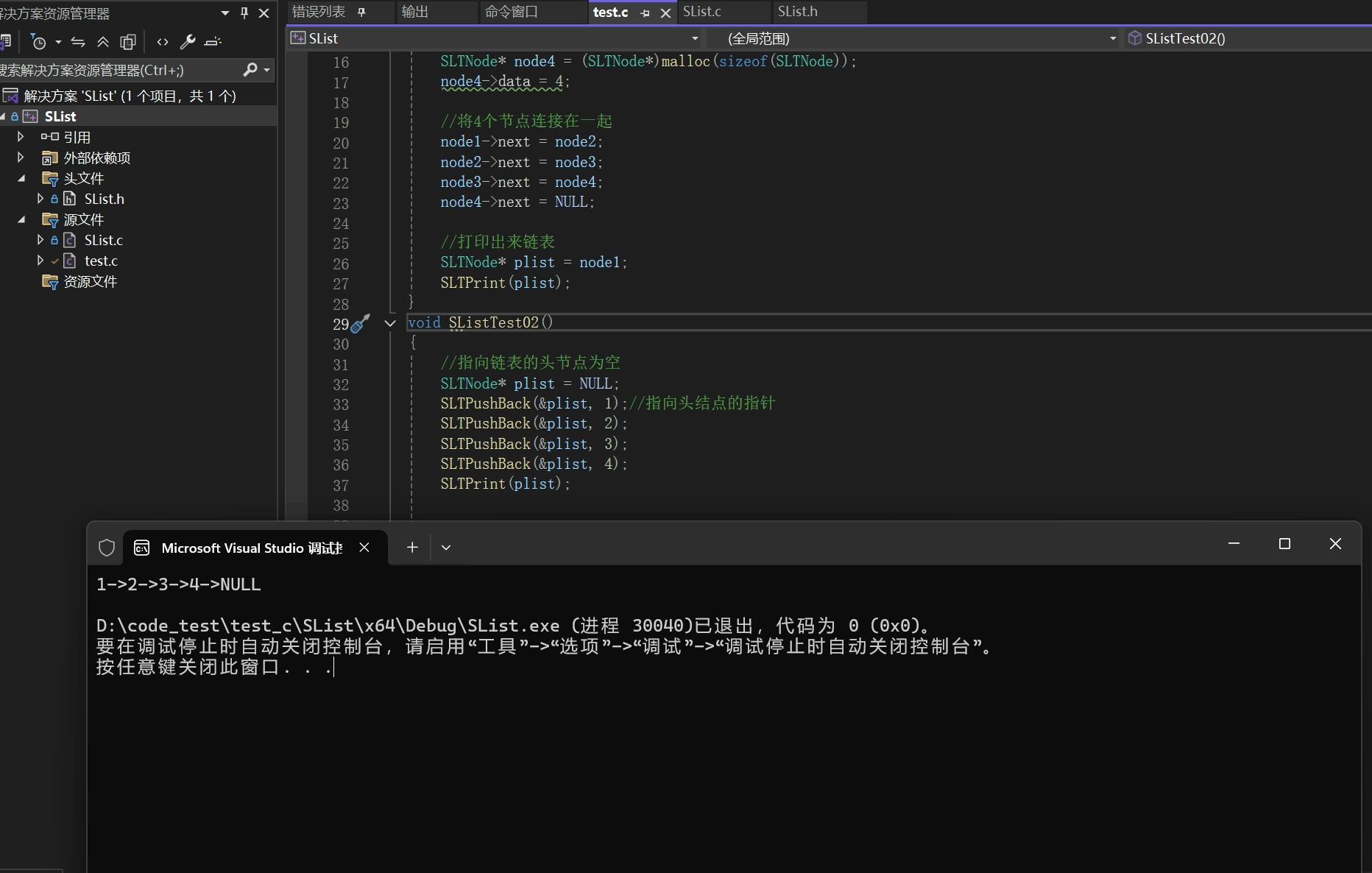The height and width of the screenshot is (873, 1372).
Task: Click the SLTPrint(plist) call on line 37
Action: pyautogui.click(x=505, y=484)
